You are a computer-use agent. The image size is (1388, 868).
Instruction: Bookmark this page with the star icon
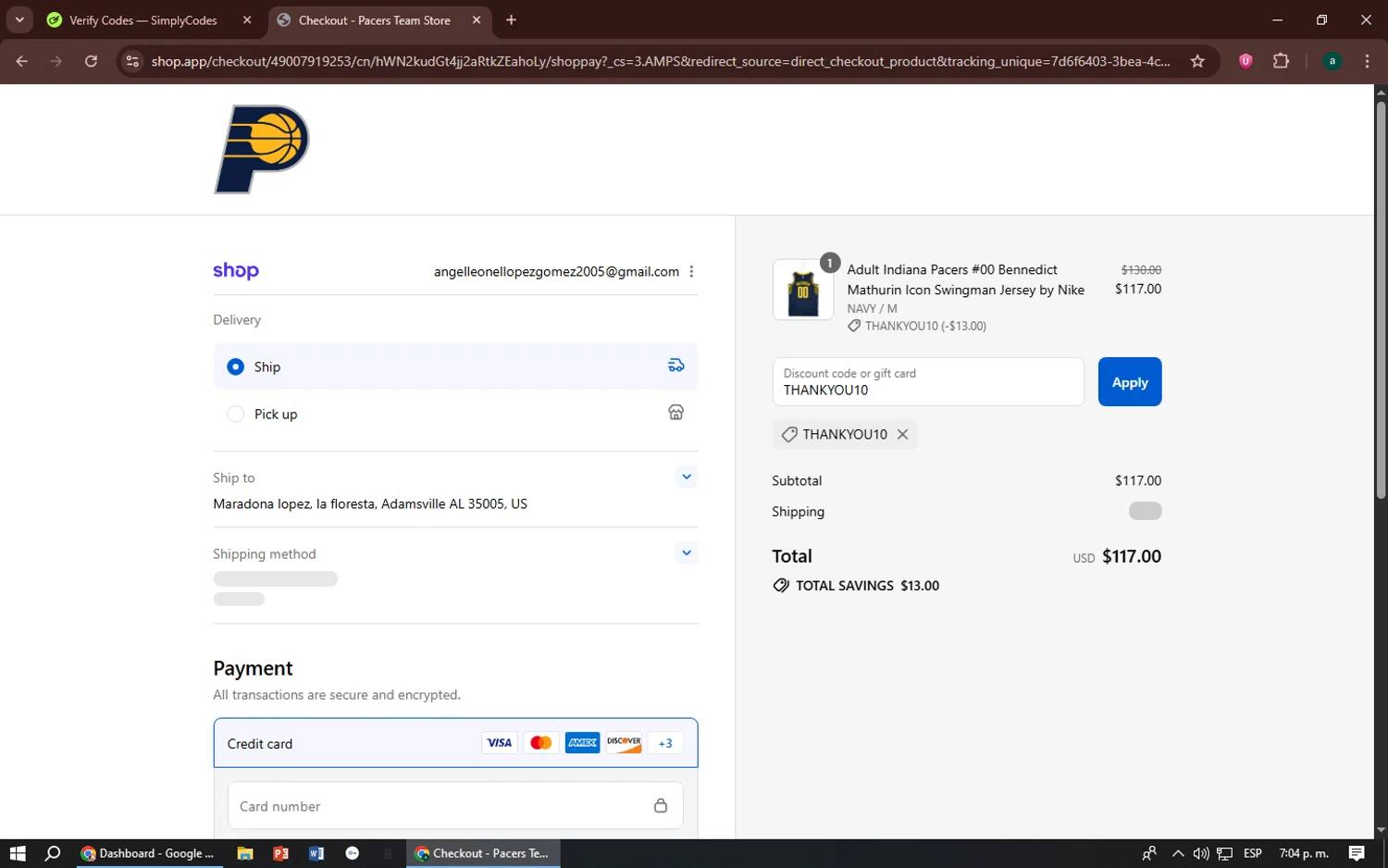(1197, 61)
